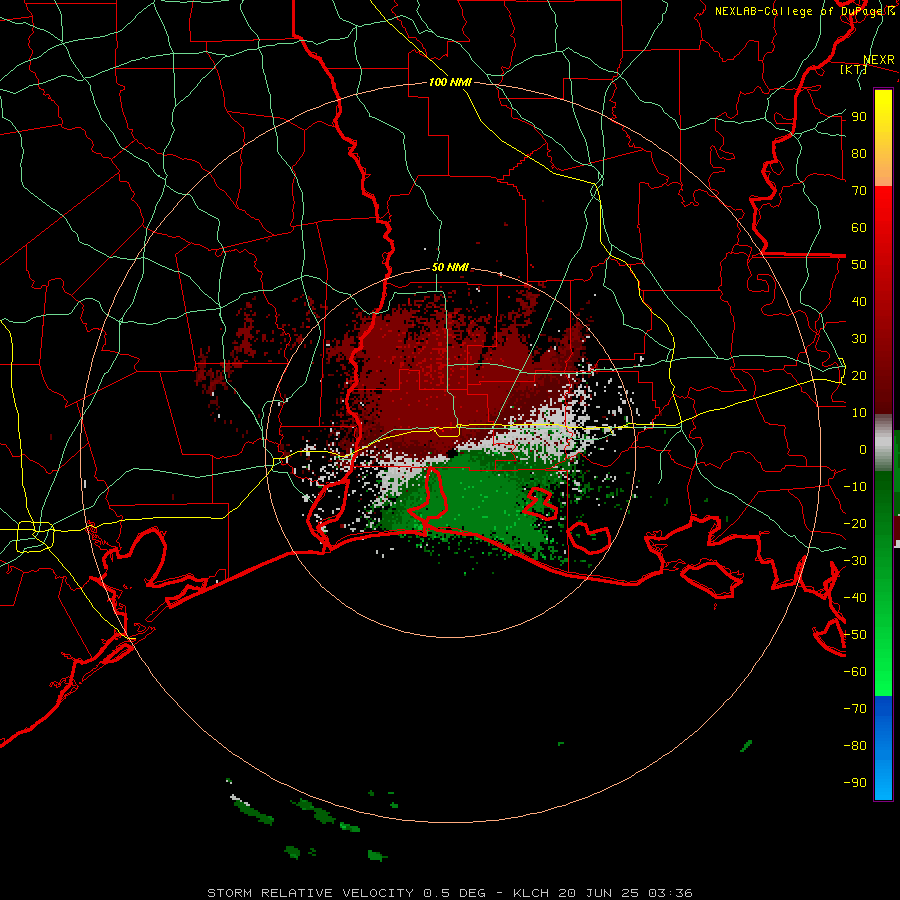Click the yellow top segment of velocity color bar

tap(883, 138)
